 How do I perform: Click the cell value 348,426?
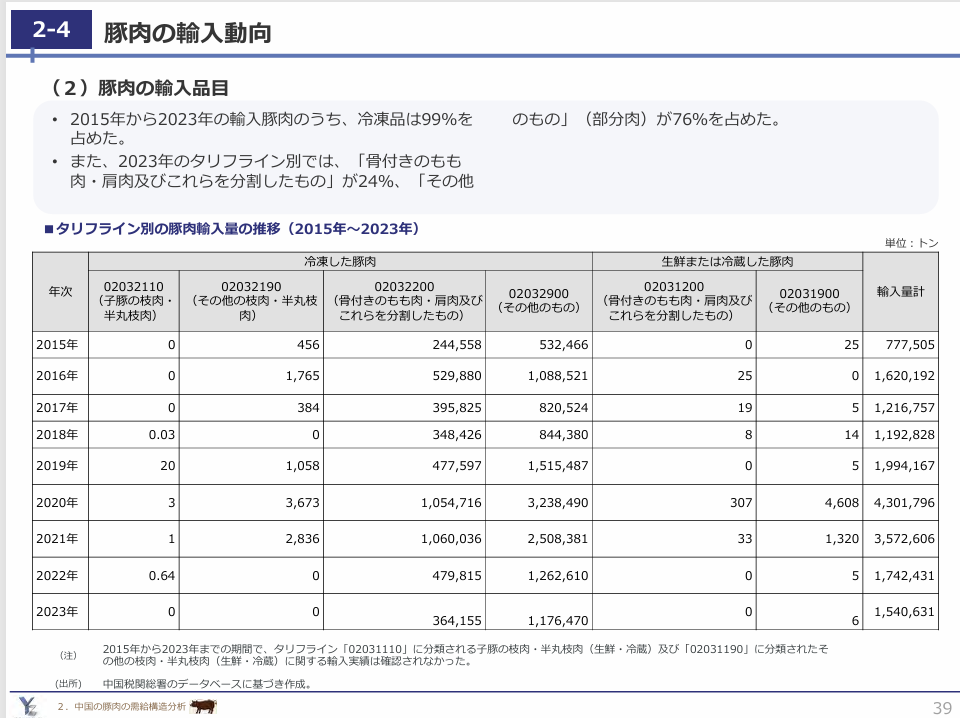(x=457, y=435)
